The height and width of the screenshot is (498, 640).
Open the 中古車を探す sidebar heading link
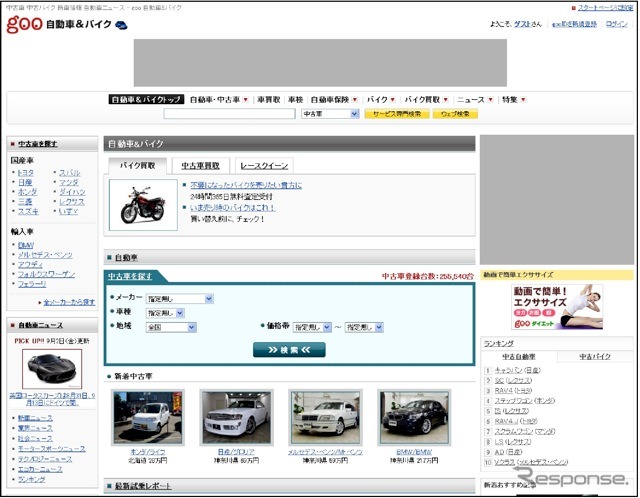[38, 144]
